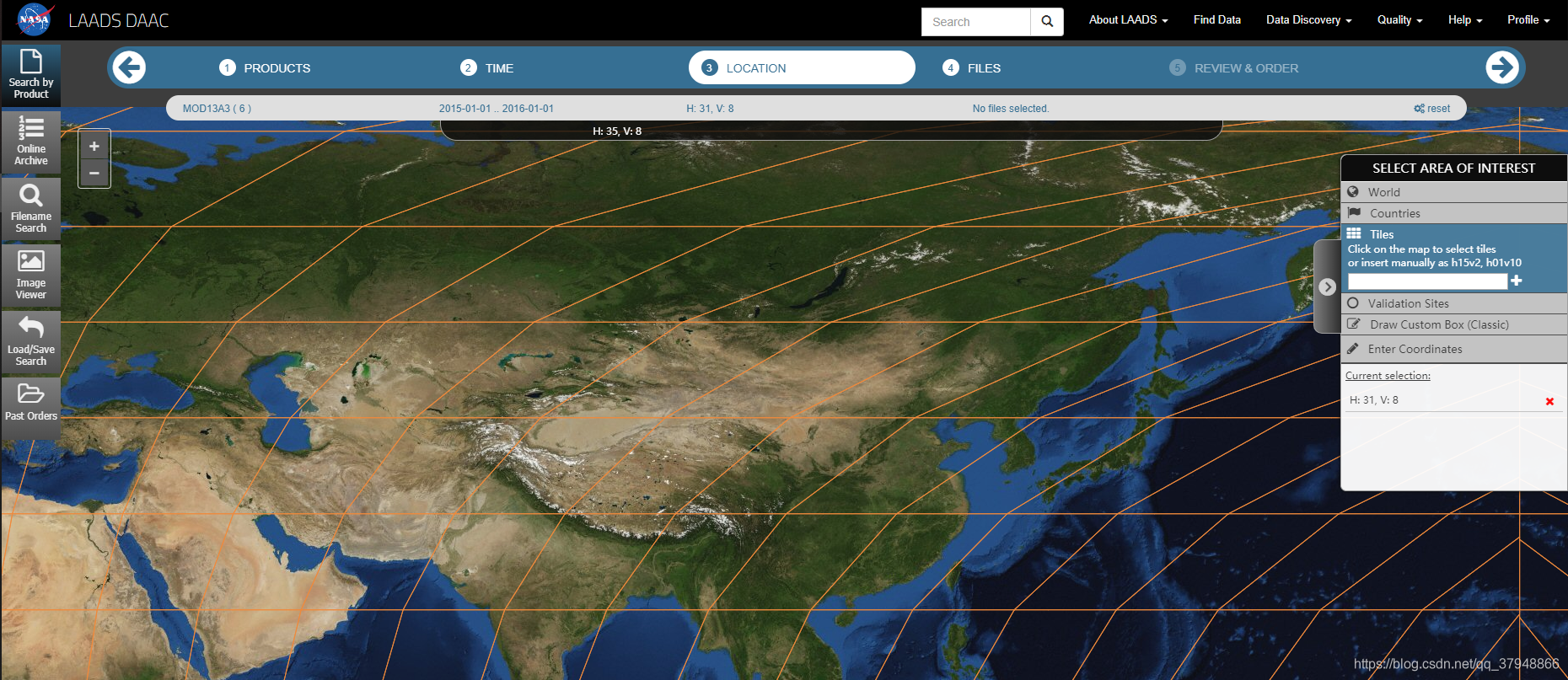Switch to the TIME step

pos(487,68)
